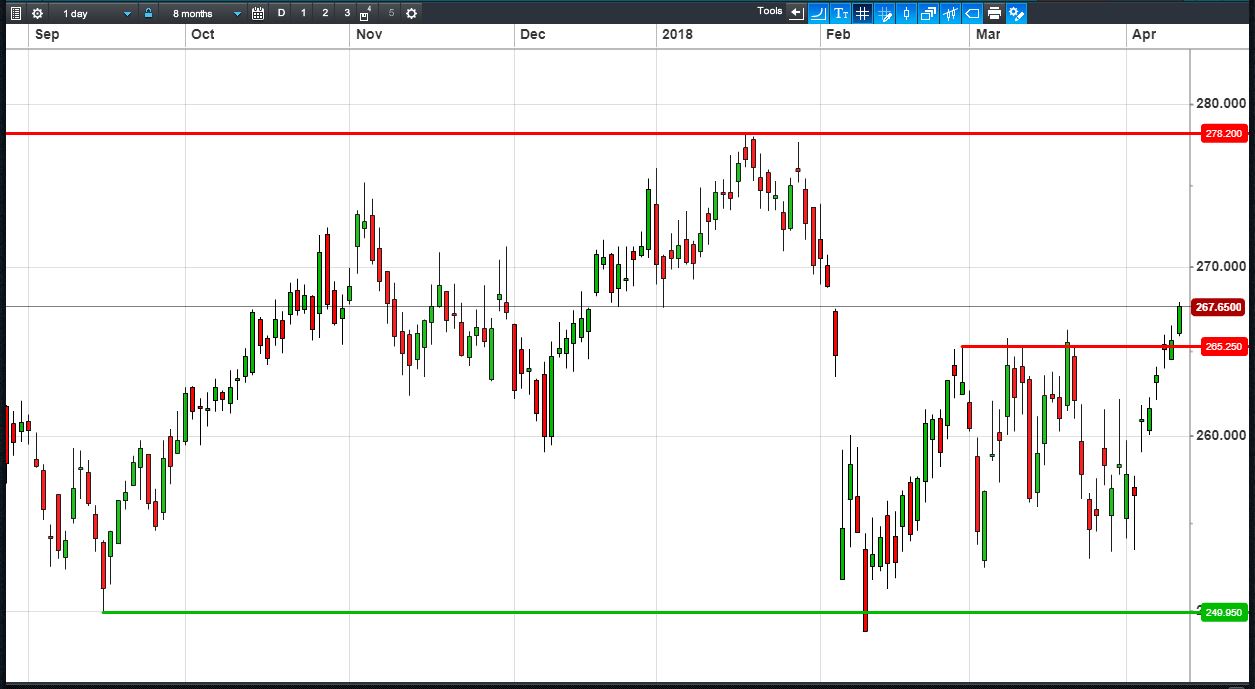
Task: Select the D preset button
Action: click(281, 13)
